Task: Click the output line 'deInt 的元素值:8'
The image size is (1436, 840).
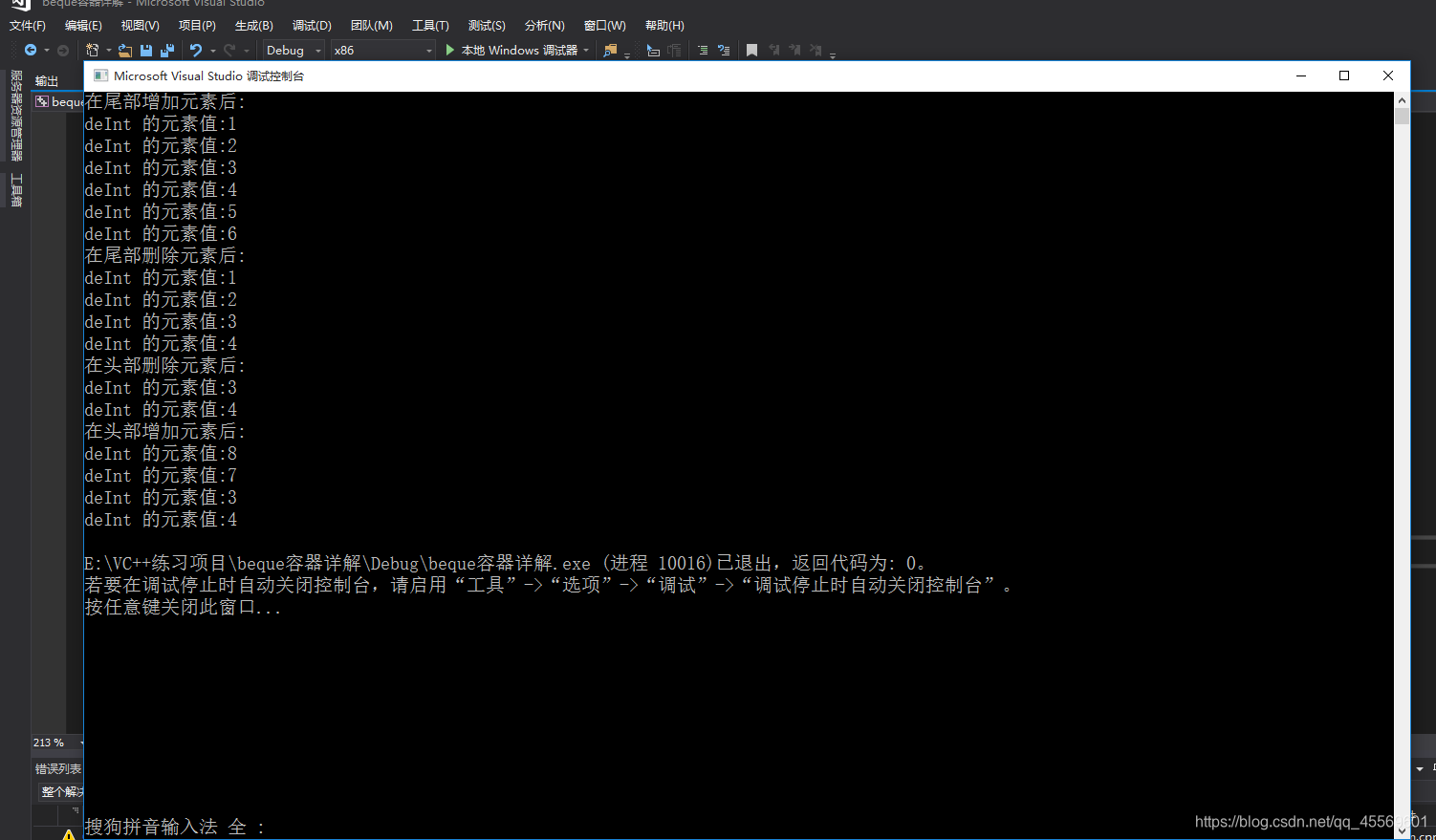Action: (161, 453)
